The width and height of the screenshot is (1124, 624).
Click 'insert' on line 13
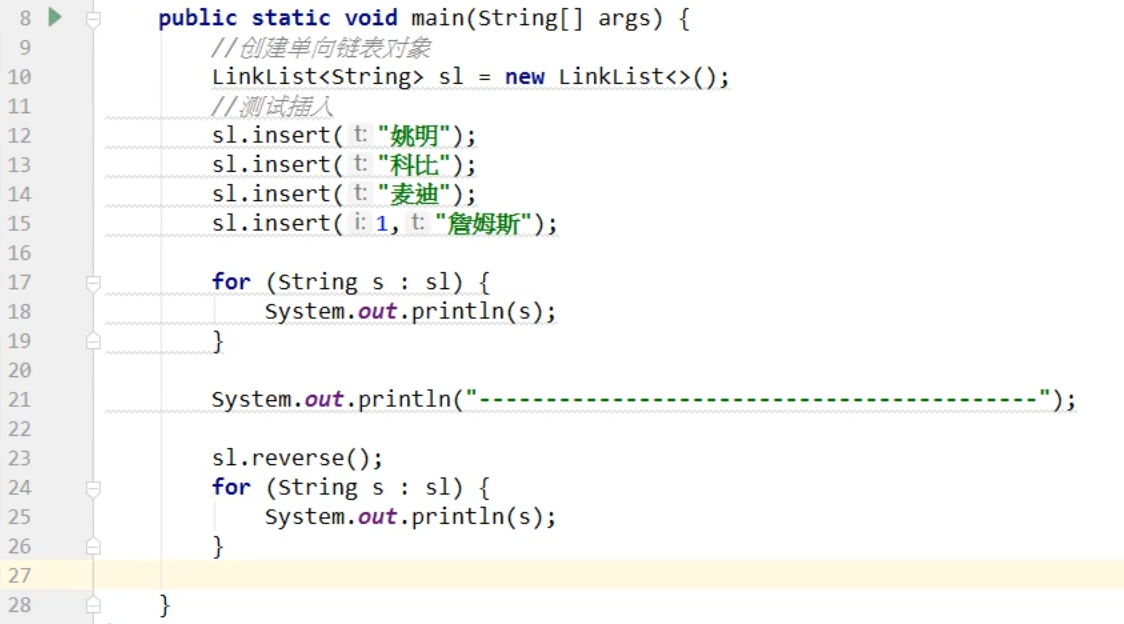290,165
